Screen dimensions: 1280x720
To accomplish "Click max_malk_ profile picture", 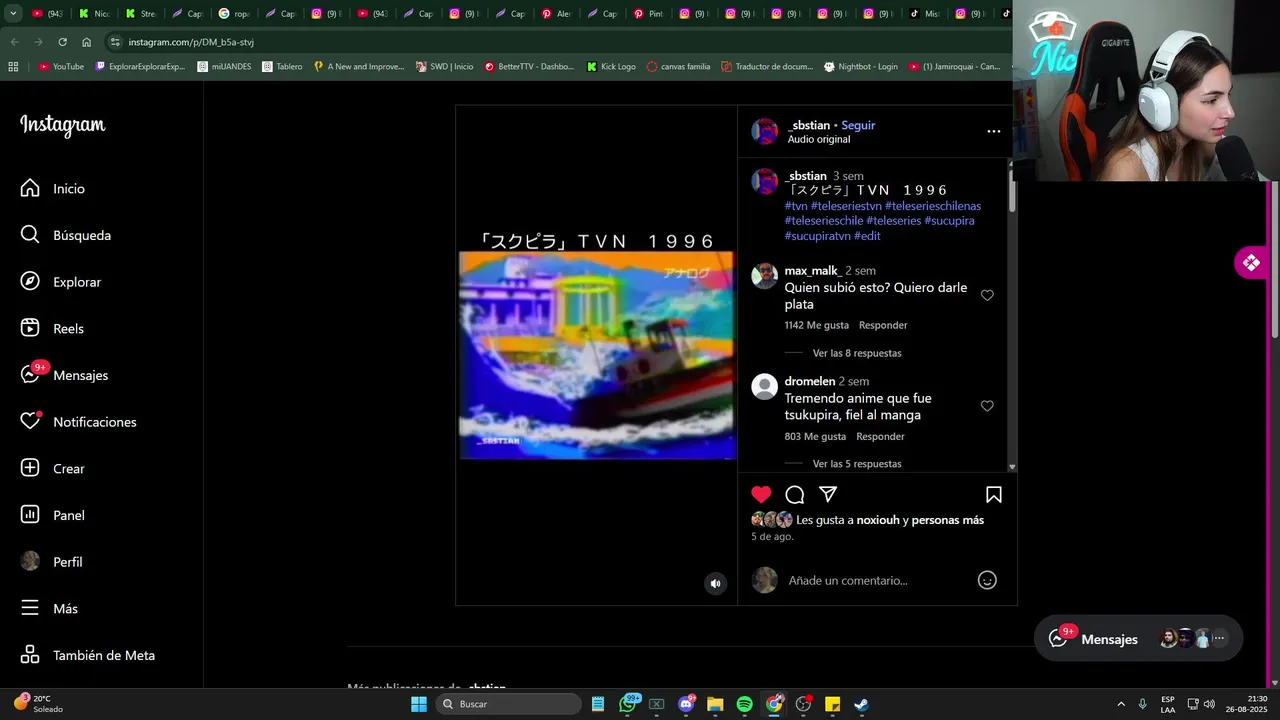I will click(x=764, y=276).
